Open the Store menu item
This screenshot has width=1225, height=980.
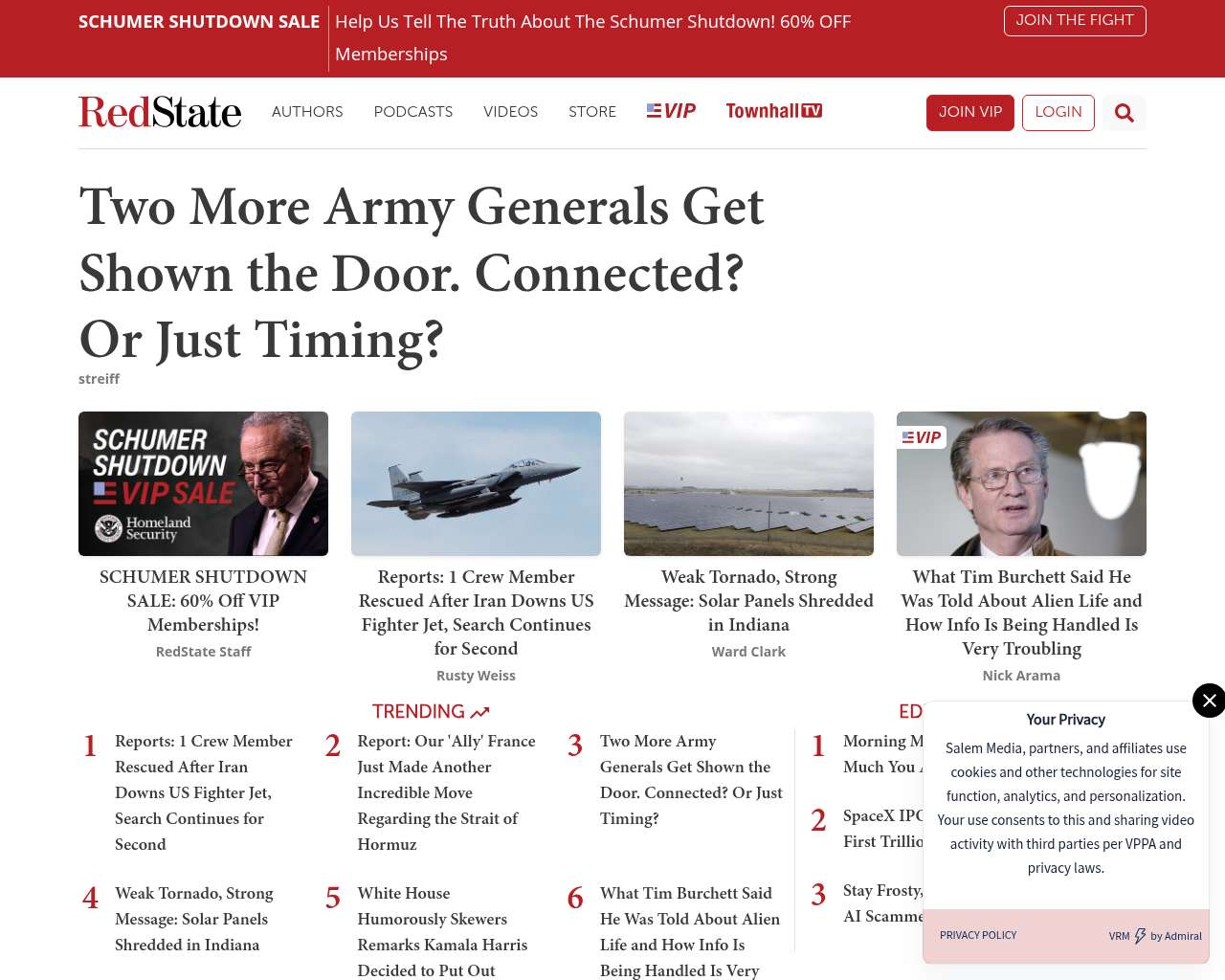click(592, 112)
